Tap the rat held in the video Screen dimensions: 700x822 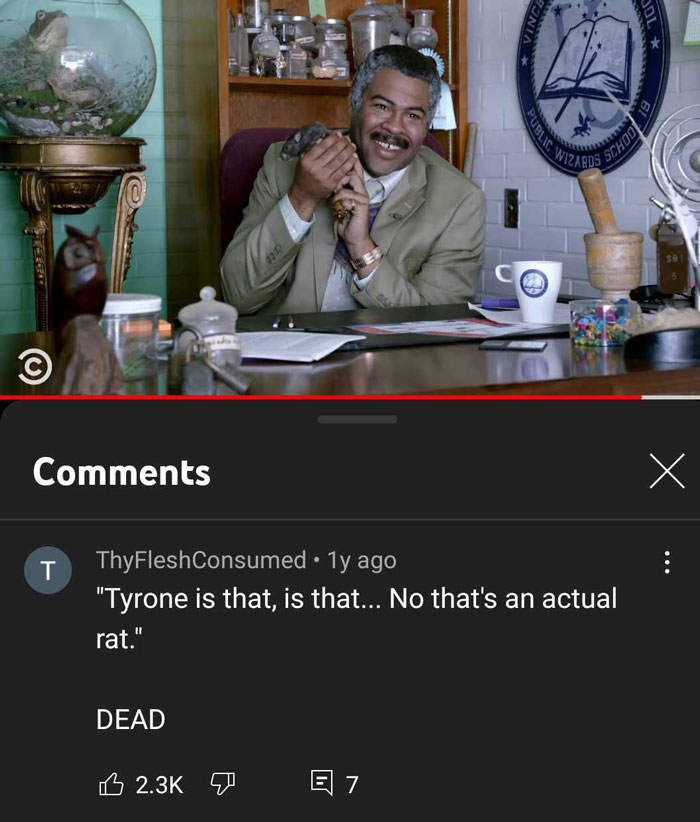(x=306, y=139)
